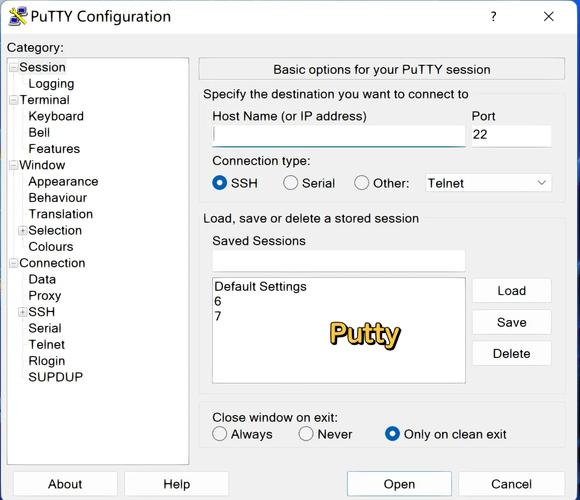
Task: Click the About button
Action: tap(65, 484)
